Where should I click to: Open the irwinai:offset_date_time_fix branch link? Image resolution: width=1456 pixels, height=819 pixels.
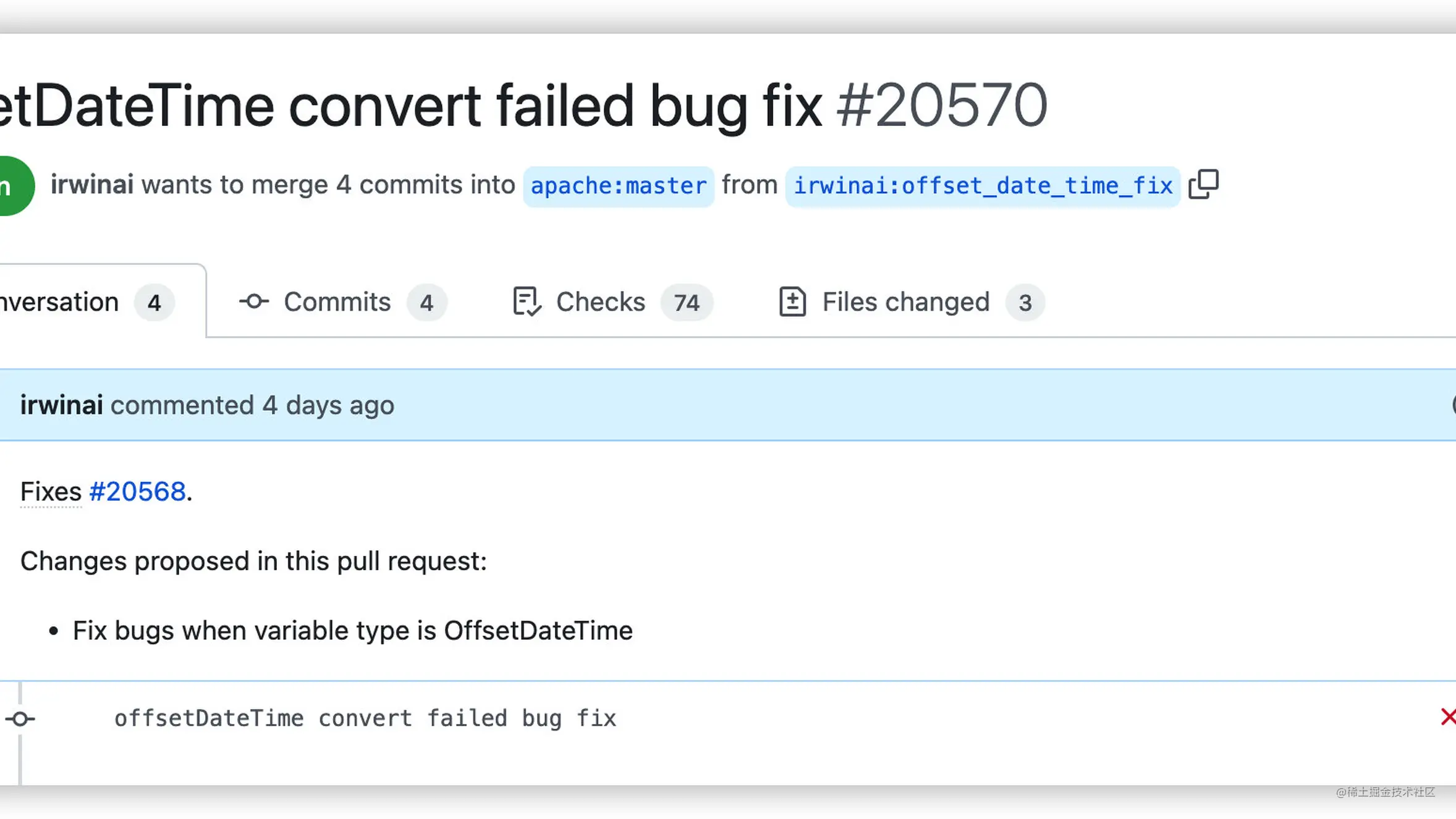pyautogui.click(x=983, y=186)
